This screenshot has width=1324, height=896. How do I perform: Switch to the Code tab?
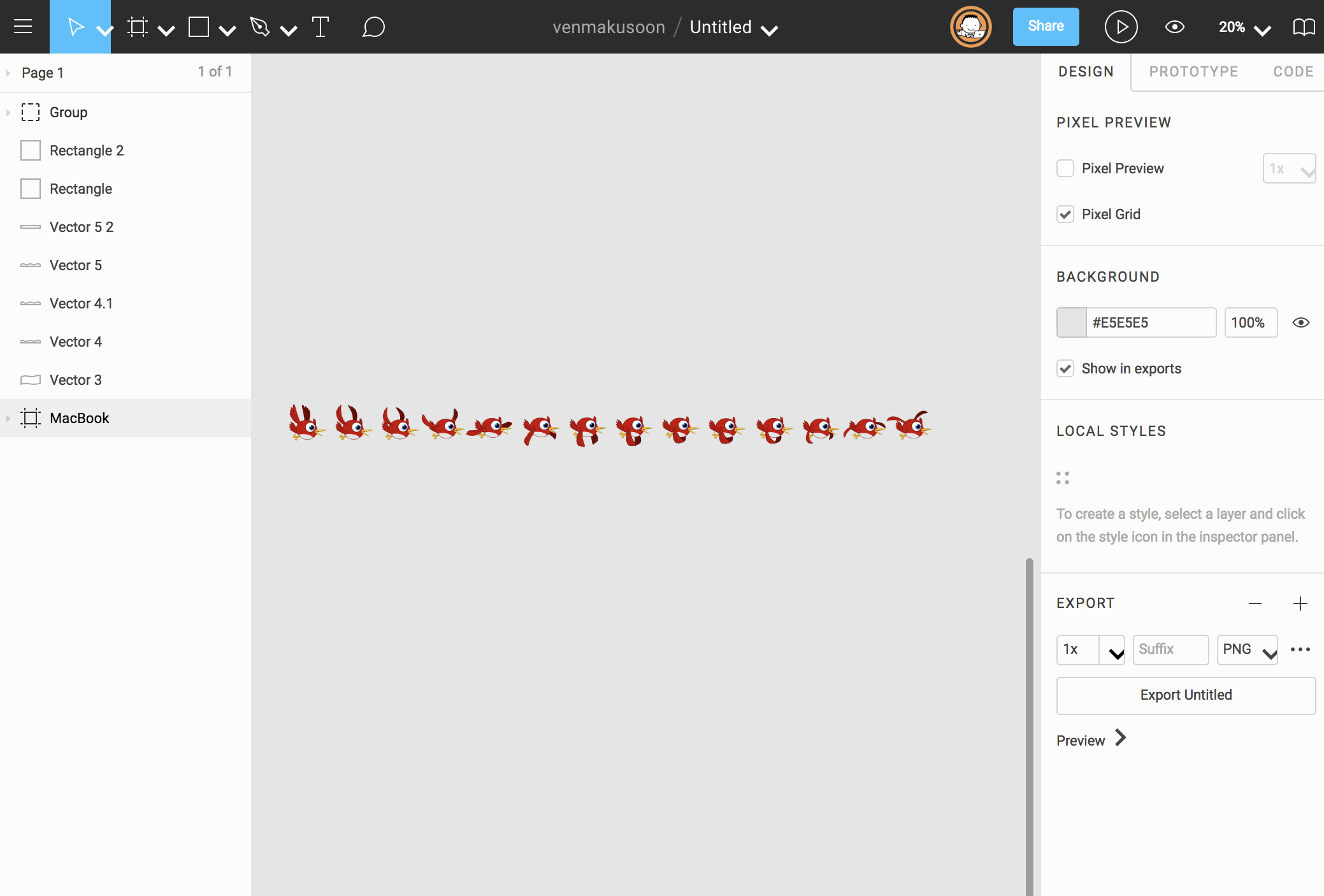[x=1293, y=71]
